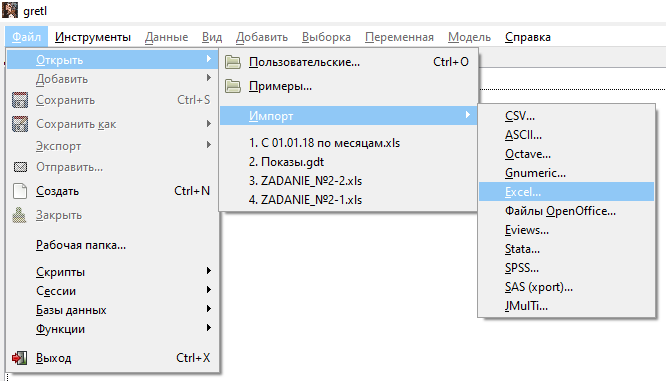666x381 pixels.
Task: Open the Данные menu
Action: pos(166,37)
